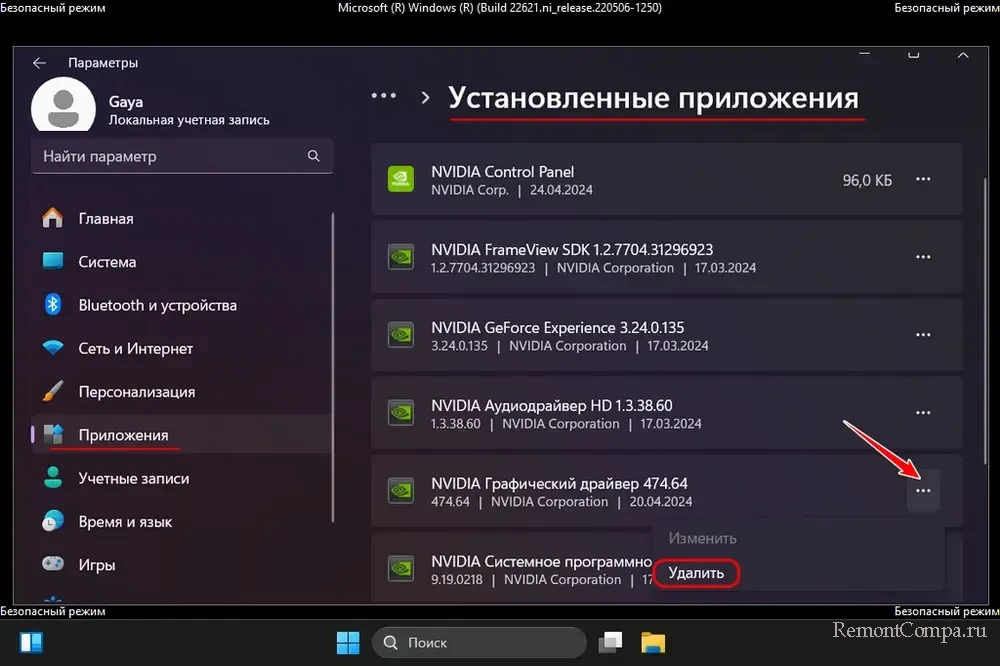1000x666 pixels.
Task: Click the Wi-Fi icon for Сеть и Интернет
Action: 53,348
